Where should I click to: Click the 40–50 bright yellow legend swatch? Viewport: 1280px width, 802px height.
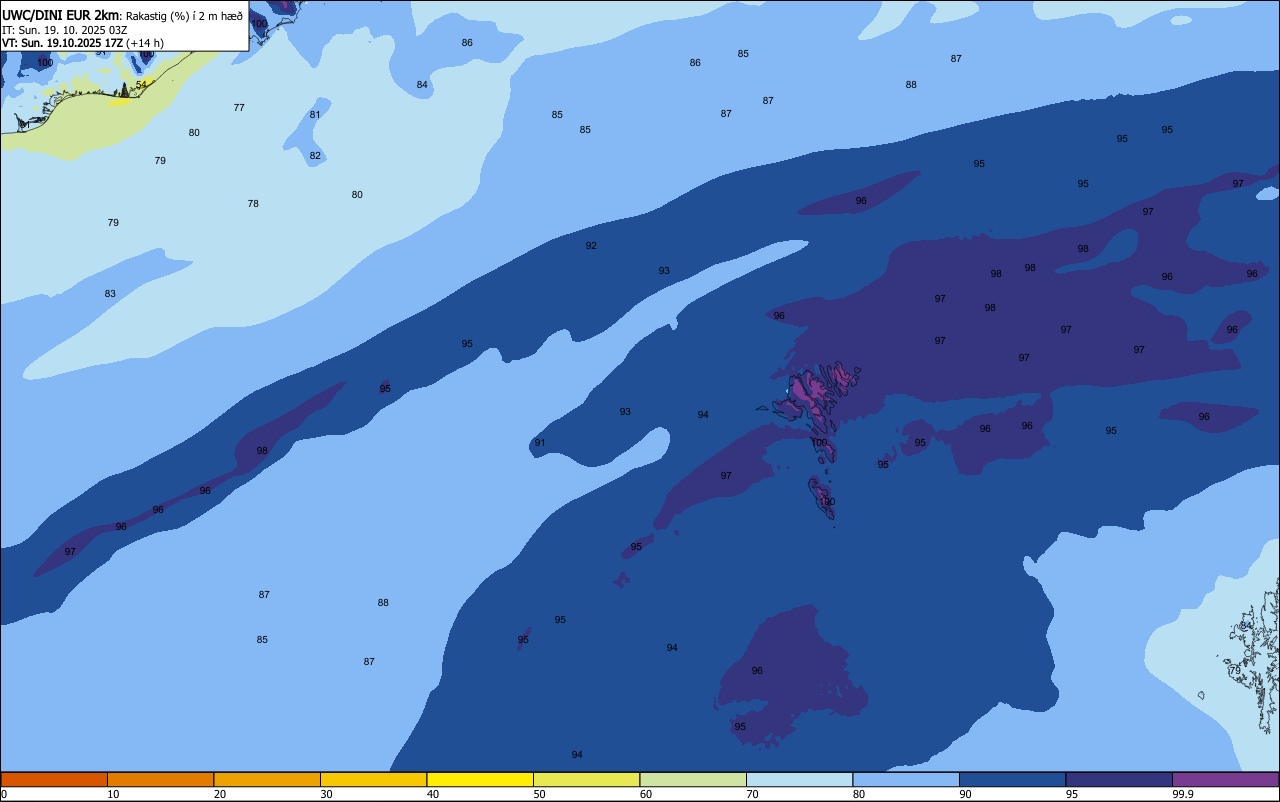(480, 779)
